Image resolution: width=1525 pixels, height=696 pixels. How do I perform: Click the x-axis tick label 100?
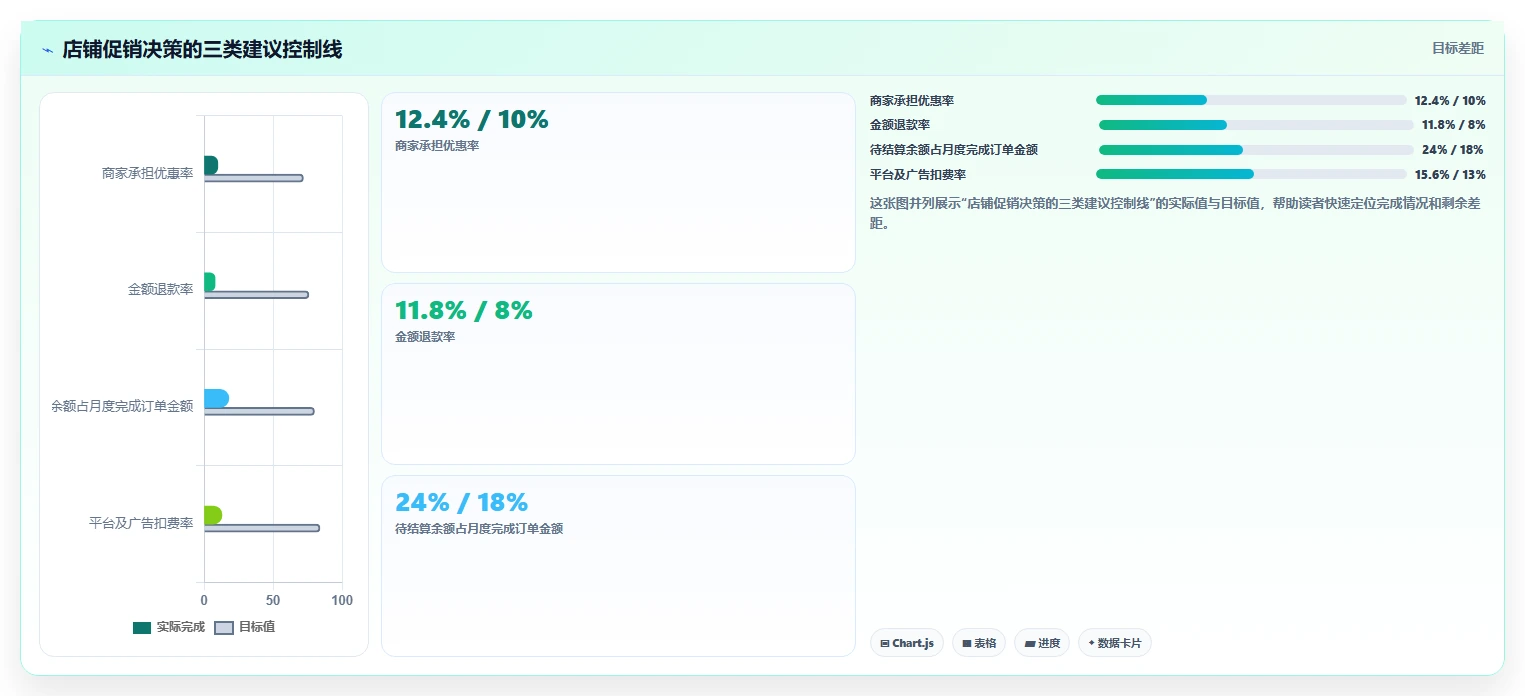[342, 600]
